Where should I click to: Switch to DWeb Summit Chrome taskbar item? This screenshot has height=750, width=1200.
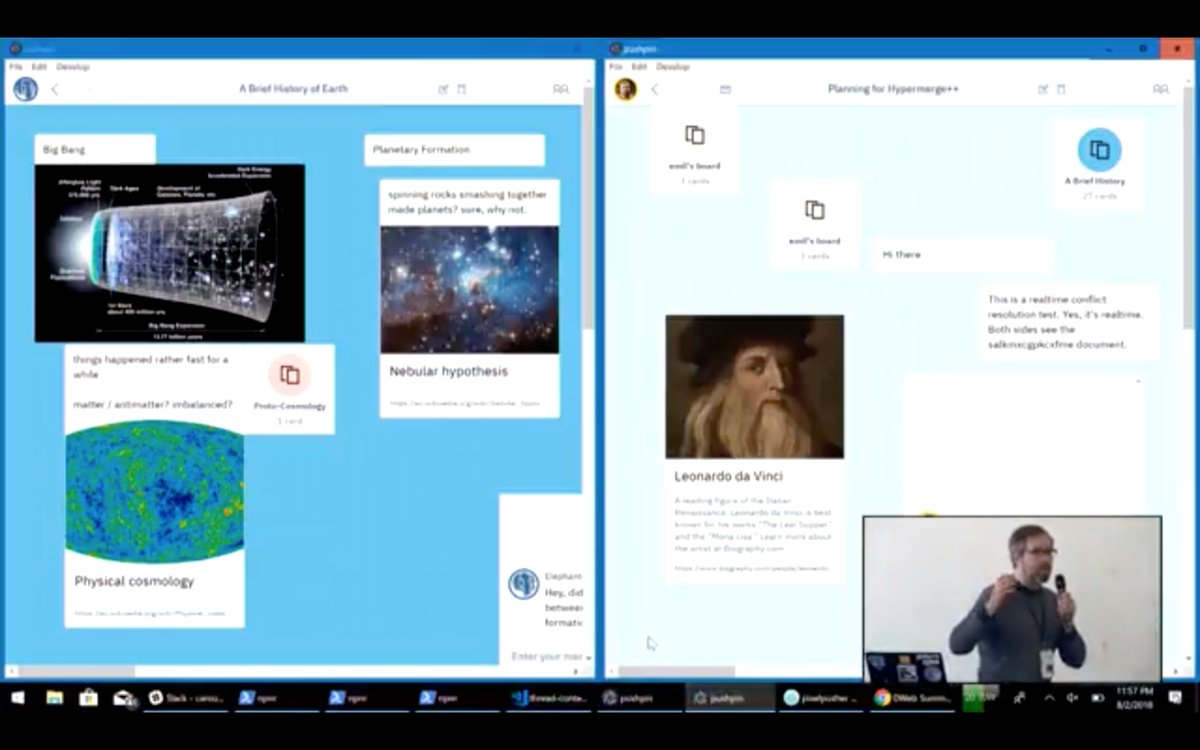(913, 697)
